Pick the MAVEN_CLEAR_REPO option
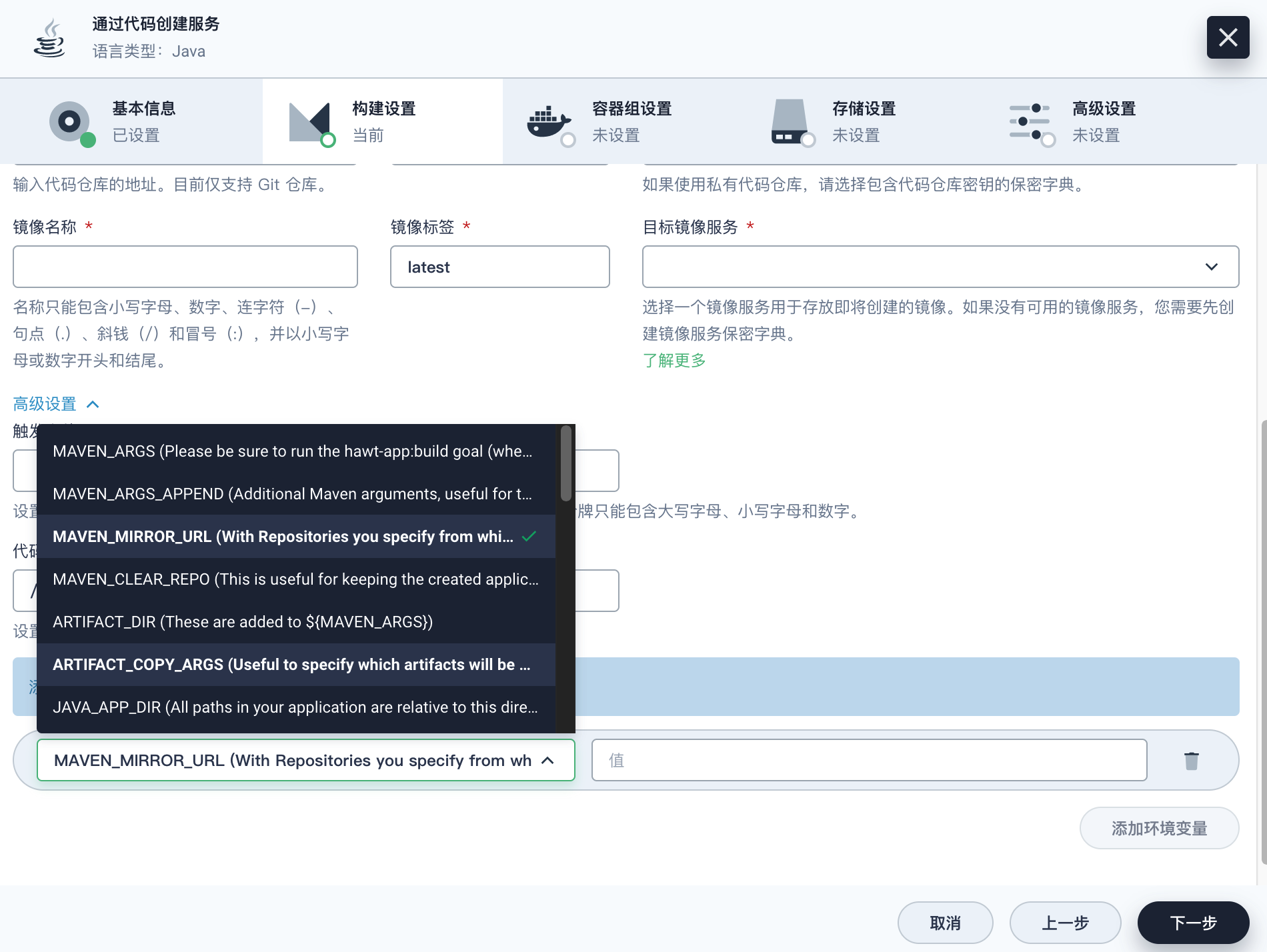1267x952 pixels. pos(296,579)
